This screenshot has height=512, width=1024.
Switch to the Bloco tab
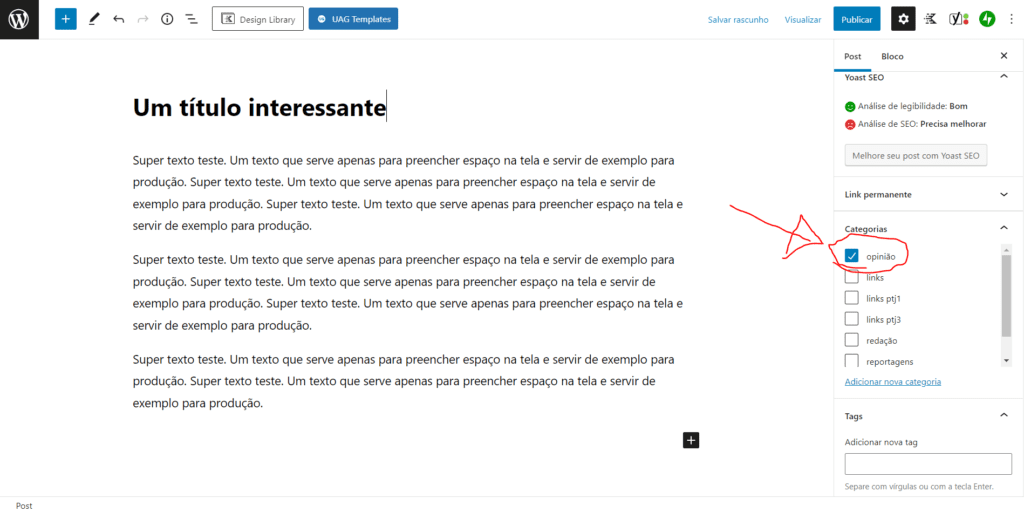coord(892,57)
